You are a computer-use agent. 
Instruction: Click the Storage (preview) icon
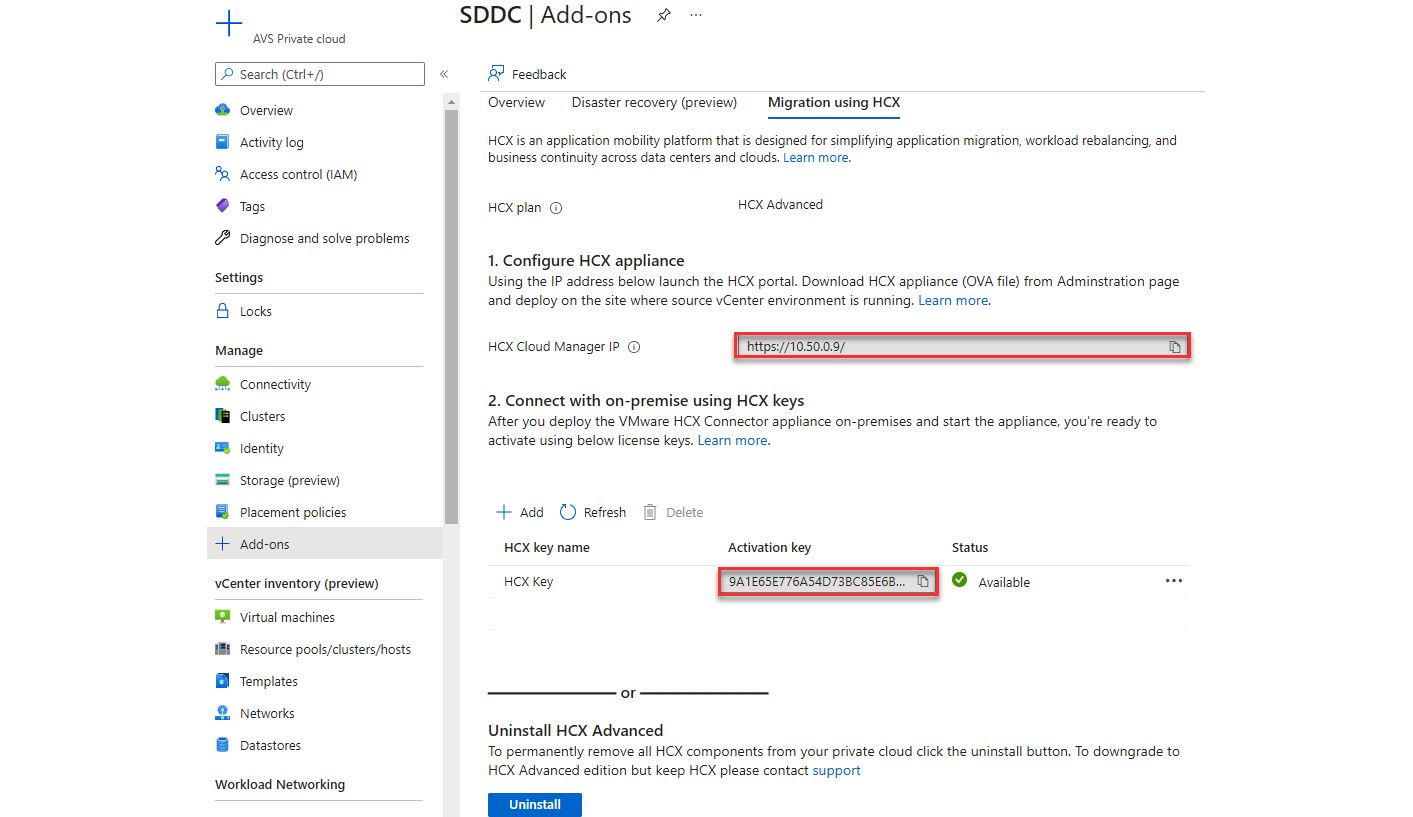coord(223,480)
